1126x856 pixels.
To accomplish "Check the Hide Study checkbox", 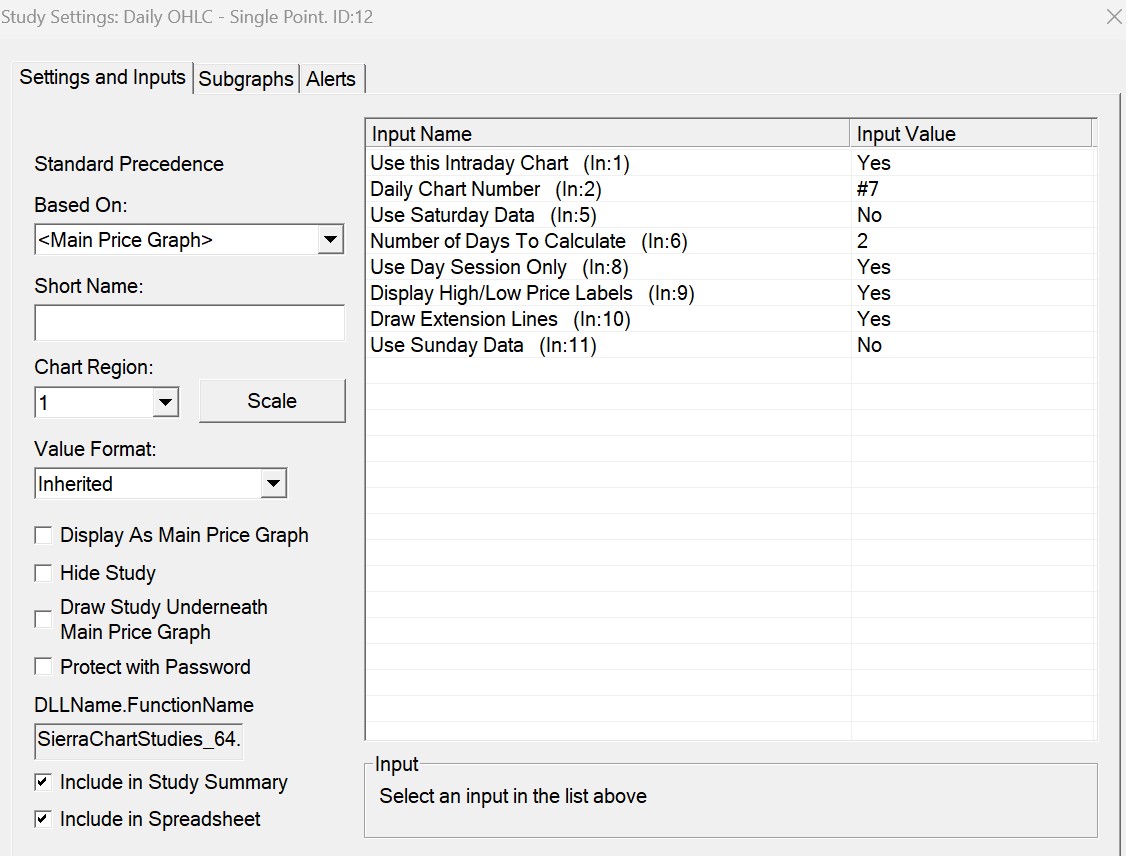I will coord(43,573).
